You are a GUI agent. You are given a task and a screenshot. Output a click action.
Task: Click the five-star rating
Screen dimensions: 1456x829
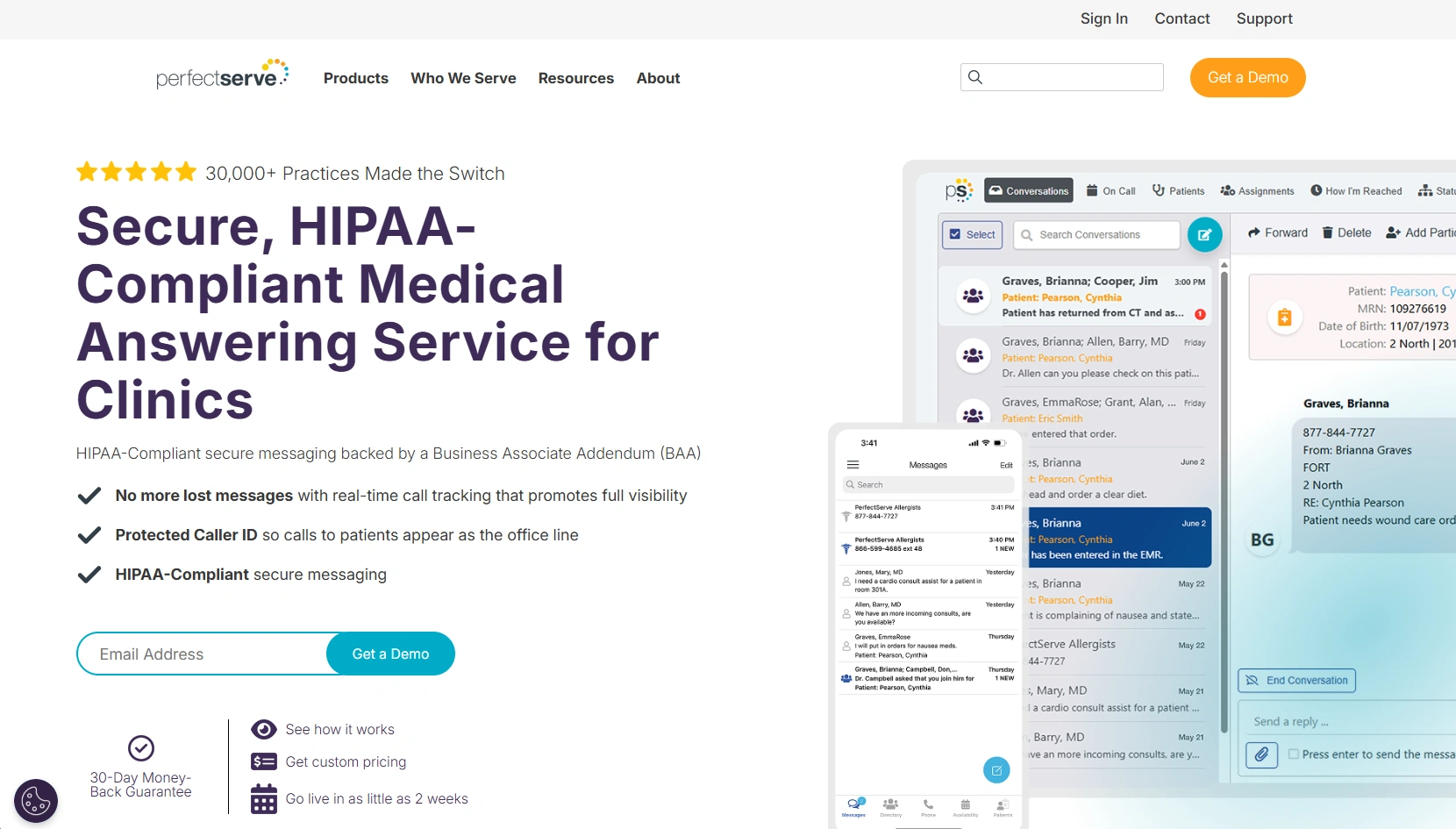pyautogui.click(x=136, y=172)
